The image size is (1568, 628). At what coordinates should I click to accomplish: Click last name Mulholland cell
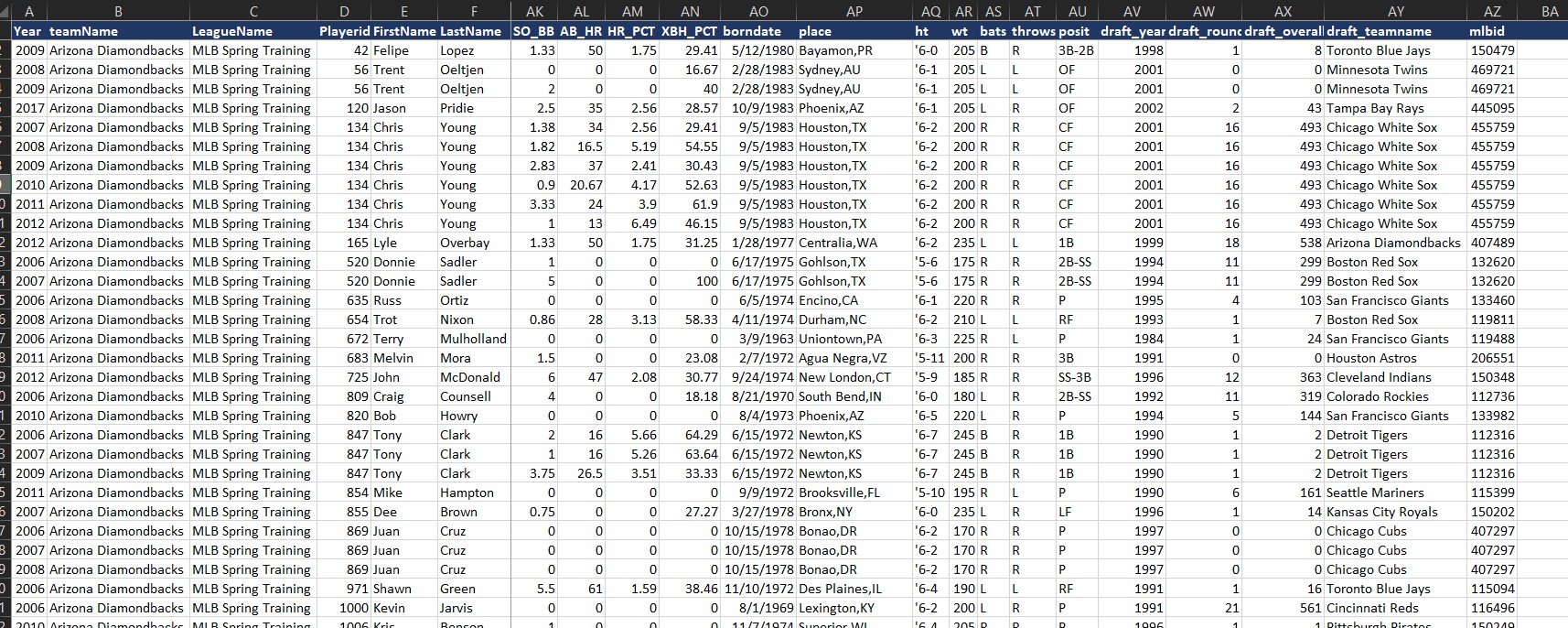[473, 339]
